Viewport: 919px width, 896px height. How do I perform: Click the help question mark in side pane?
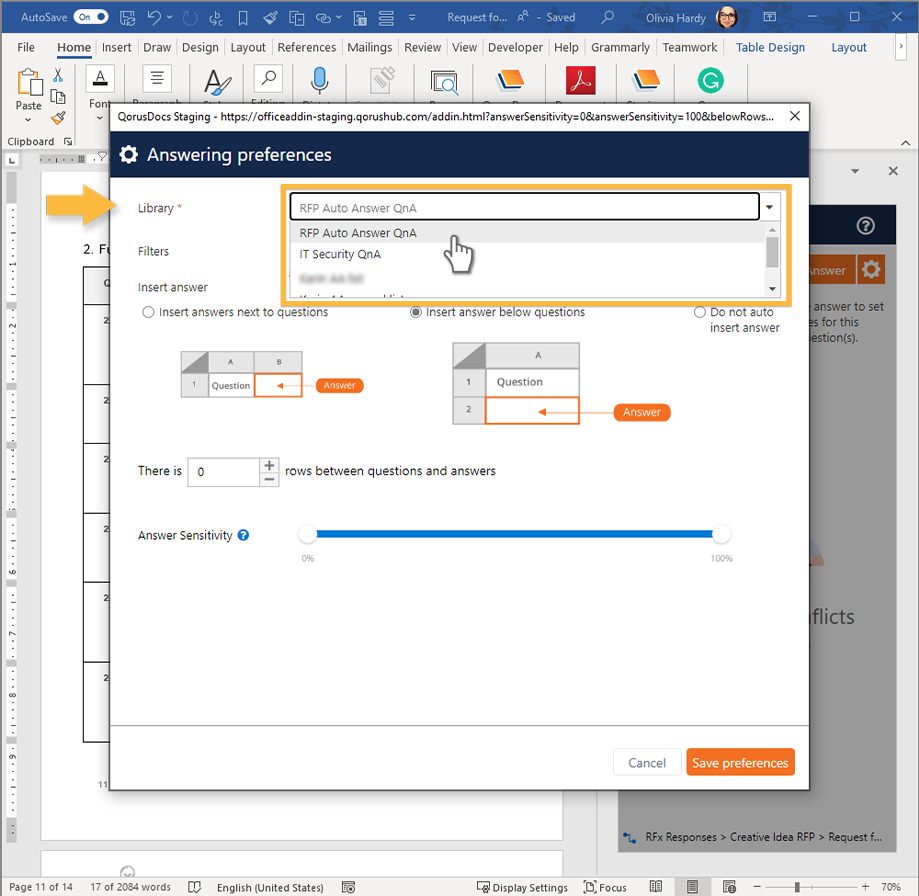pyautogui.click(x=865, y=226)
